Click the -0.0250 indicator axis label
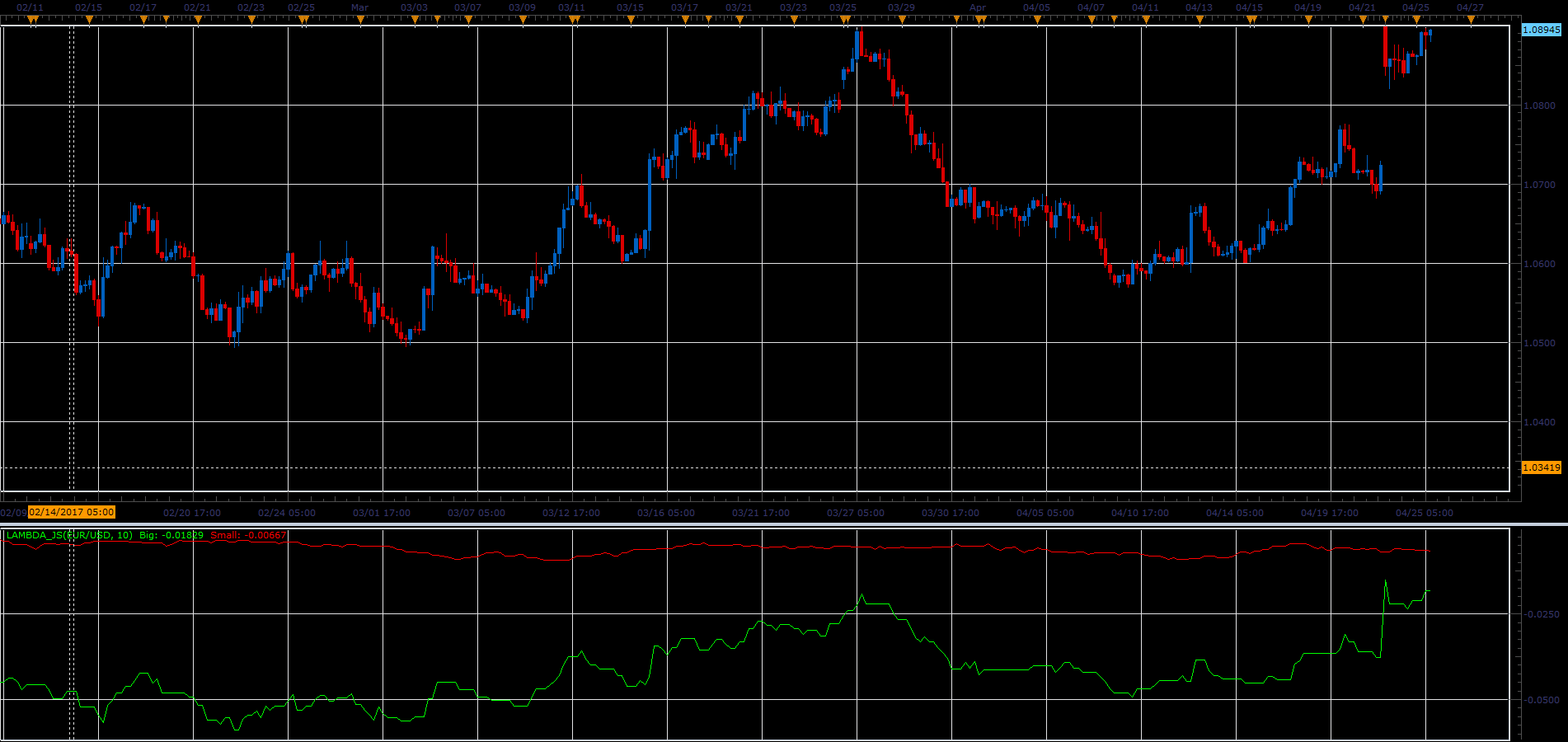The image size is (1568, 742). 1541,614
